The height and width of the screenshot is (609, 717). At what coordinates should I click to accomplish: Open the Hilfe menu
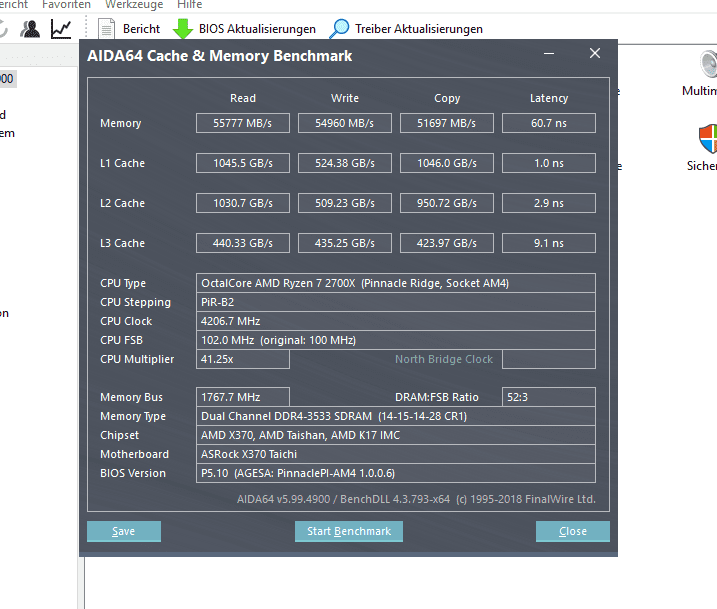[189, 5]
